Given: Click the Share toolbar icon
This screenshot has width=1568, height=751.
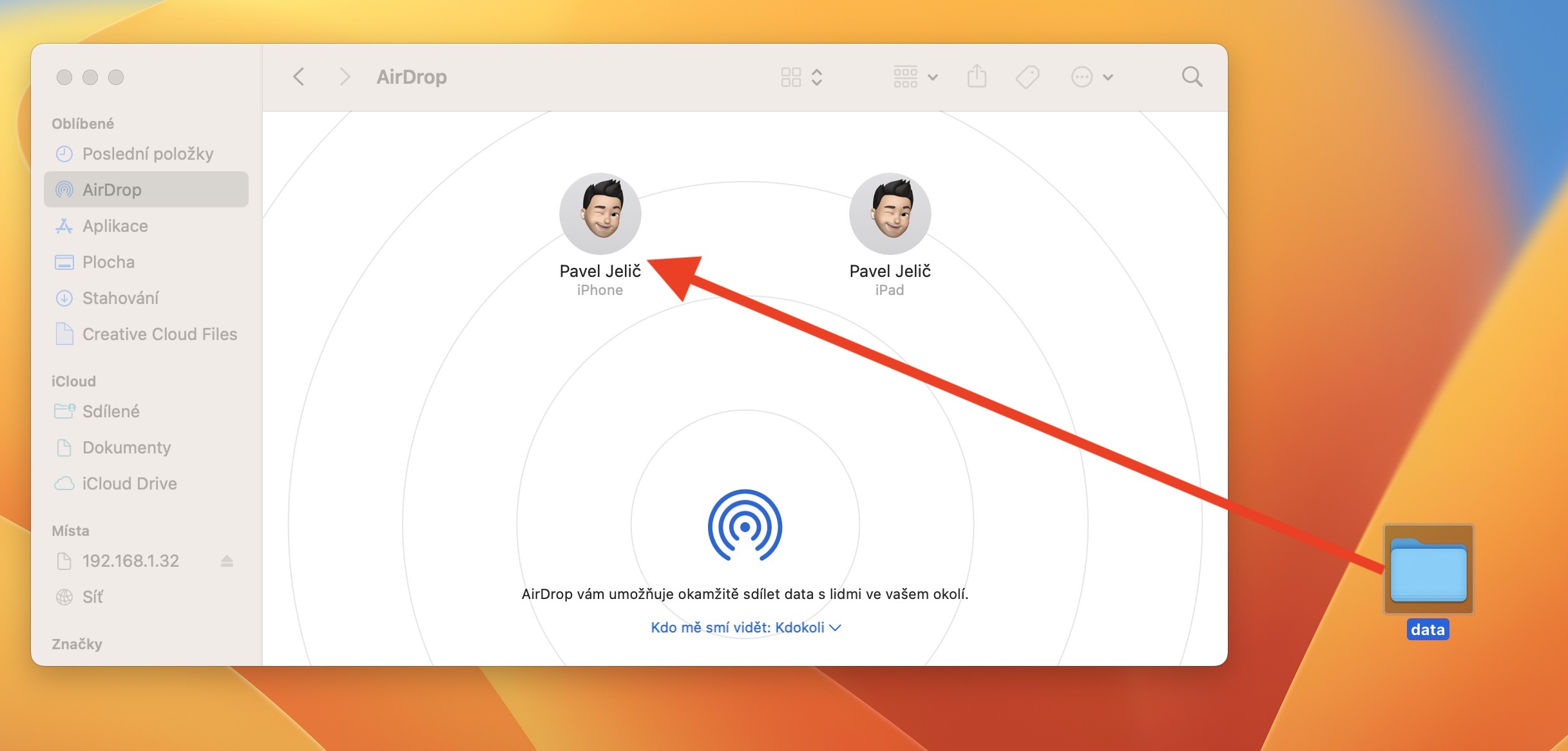Looking at the screenshot, I should click(977, 77).
